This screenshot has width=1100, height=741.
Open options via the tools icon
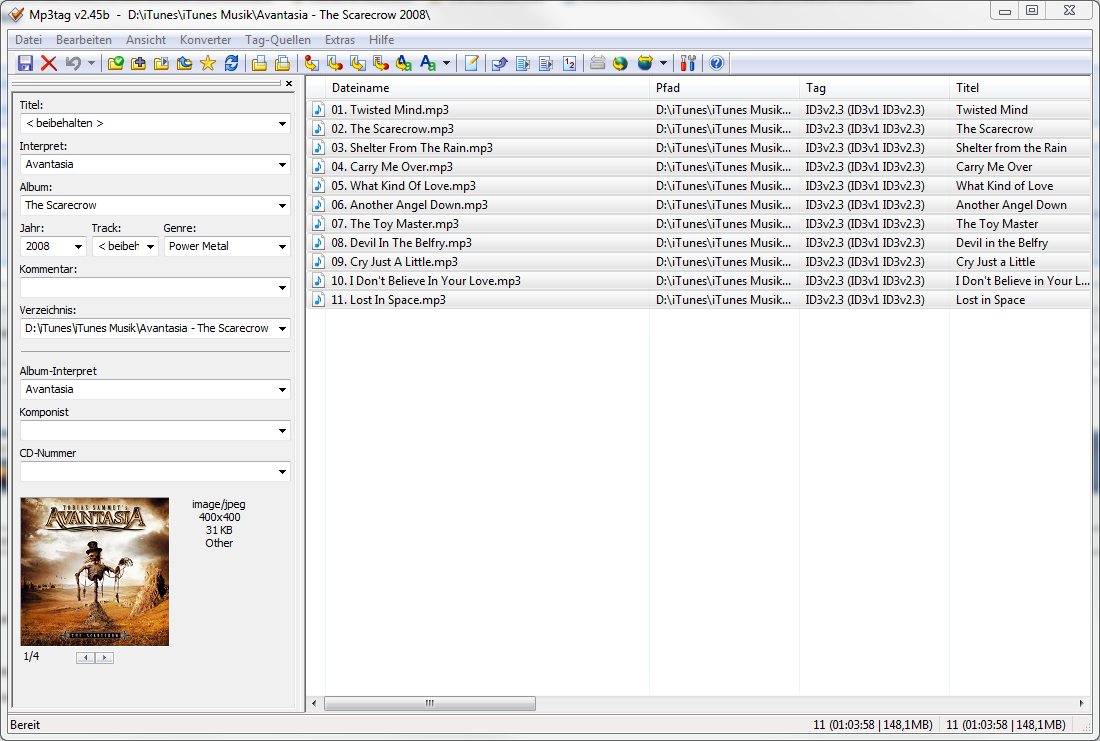[x=688, y=63]
